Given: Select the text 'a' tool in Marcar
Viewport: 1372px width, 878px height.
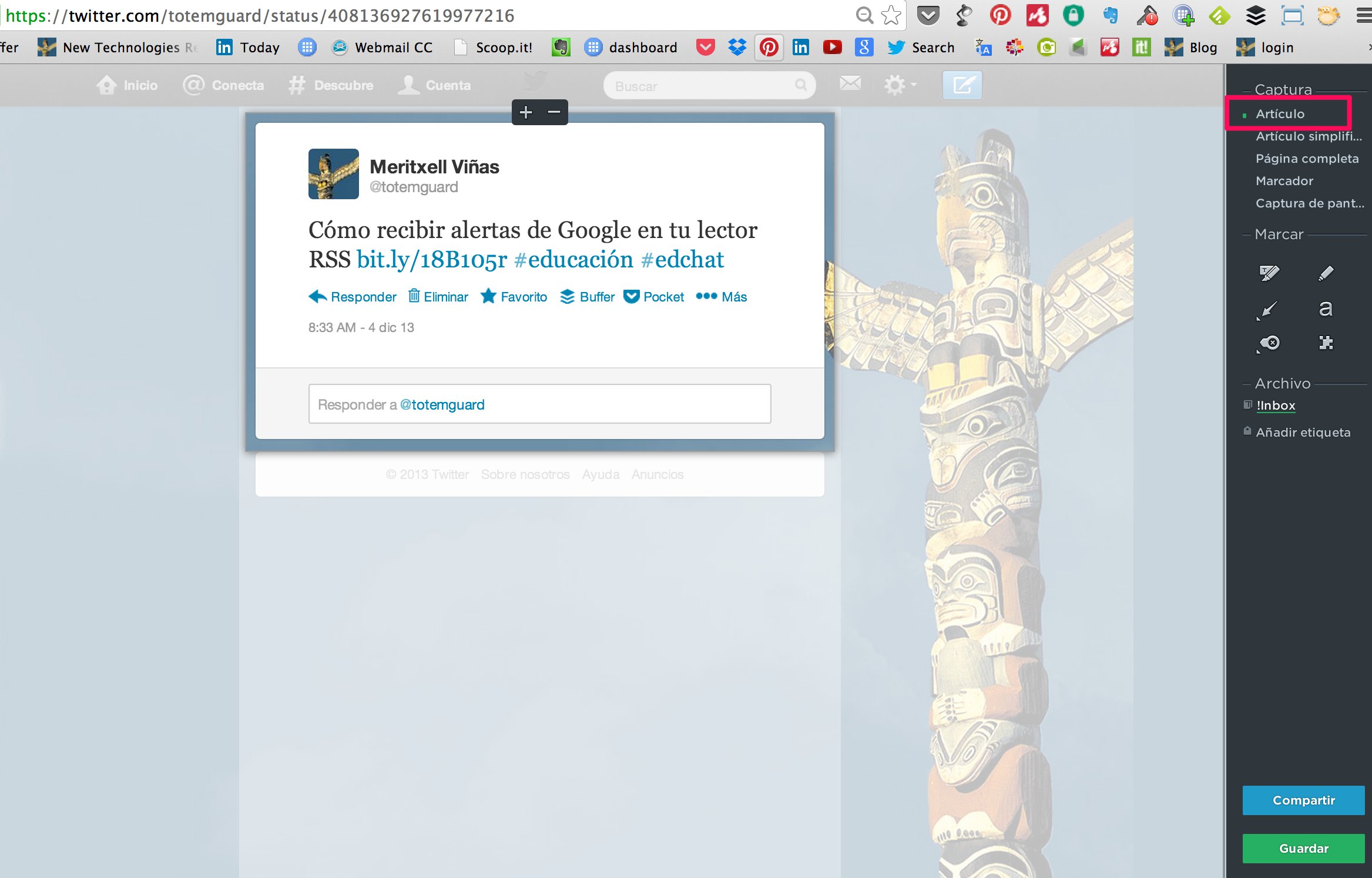Looking at the screenshot, I should tap(1326, 308).
